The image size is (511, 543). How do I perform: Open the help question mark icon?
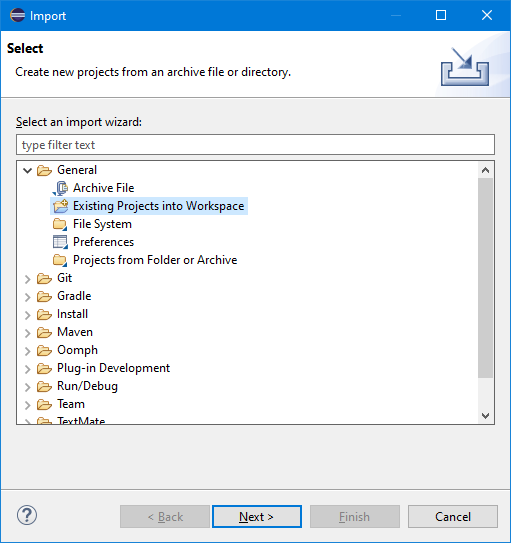click(x=27, y=515)
